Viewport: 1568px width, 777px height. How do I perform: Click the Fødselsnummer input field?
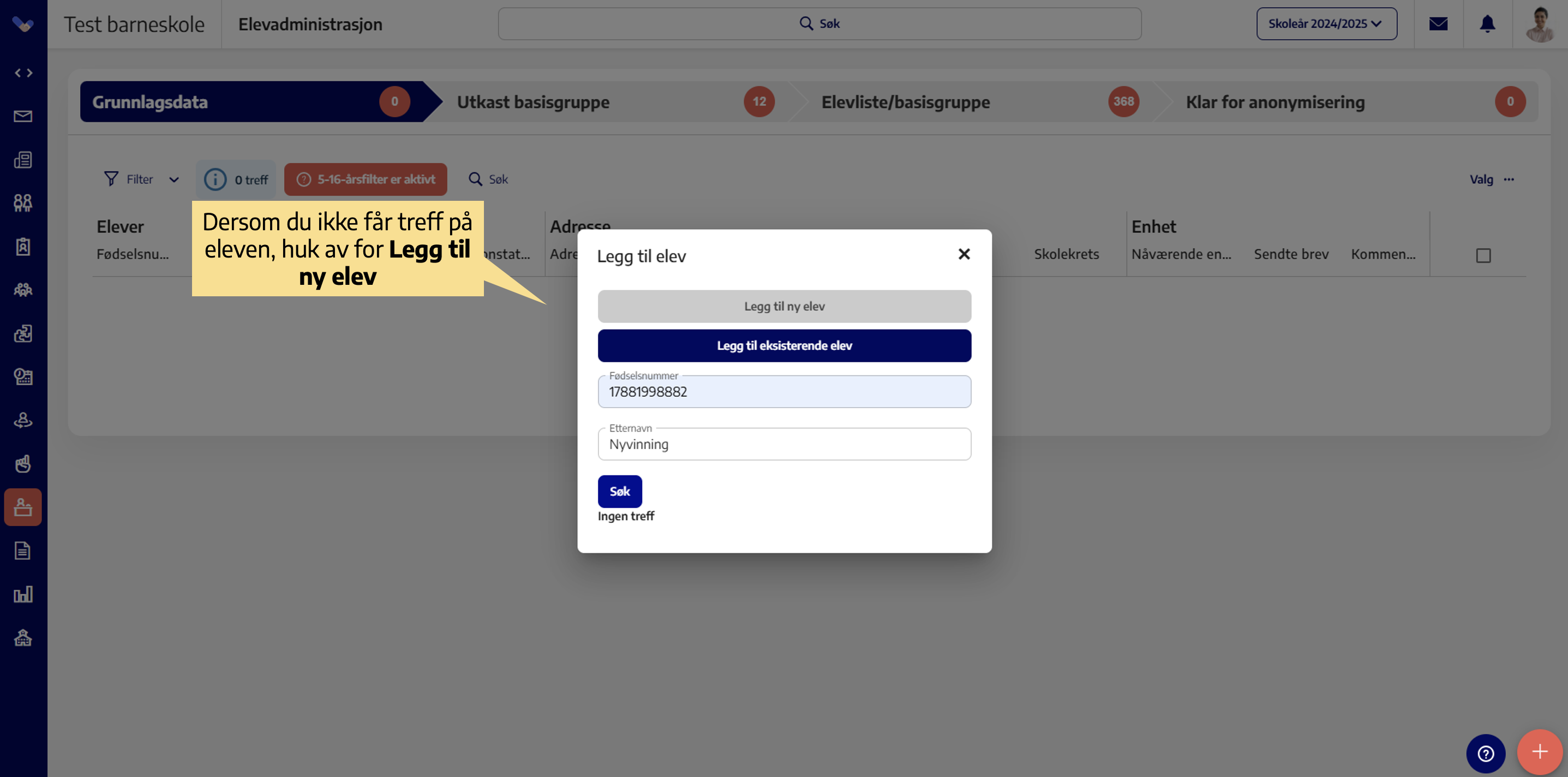[784, 392]
